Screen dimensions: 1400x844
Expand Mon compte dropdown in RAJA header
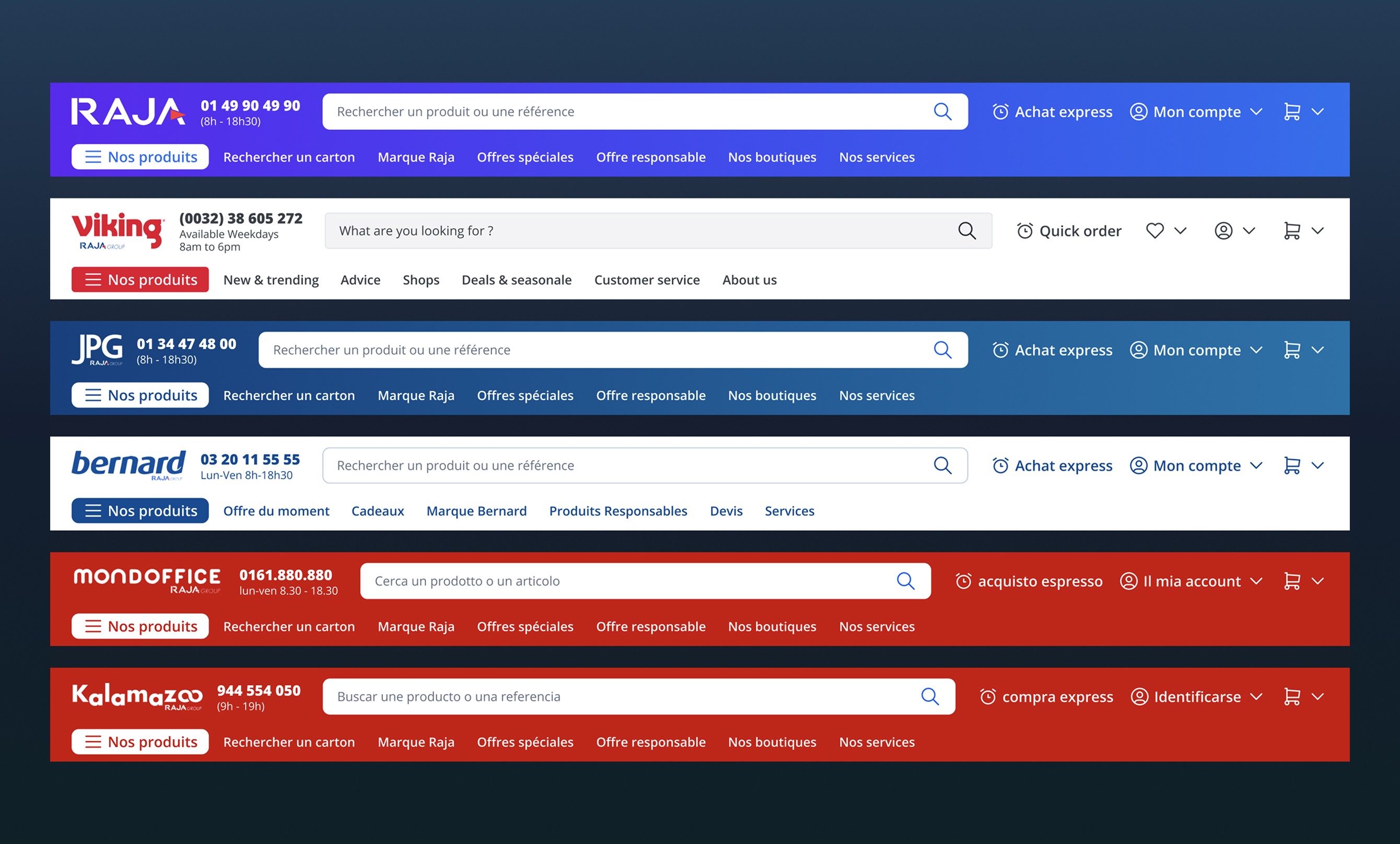(x=1256, y=112)
